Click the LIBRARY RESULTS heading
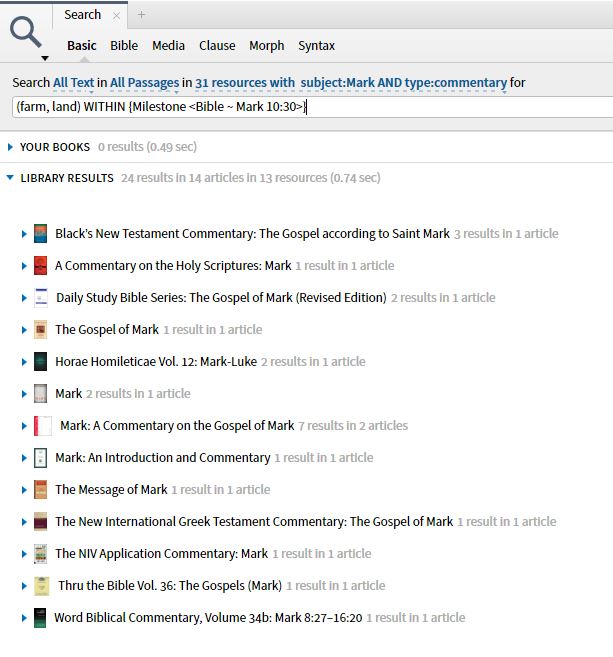Image resolution: width=613 pixels, height=657 pixels. coord(67,178)
